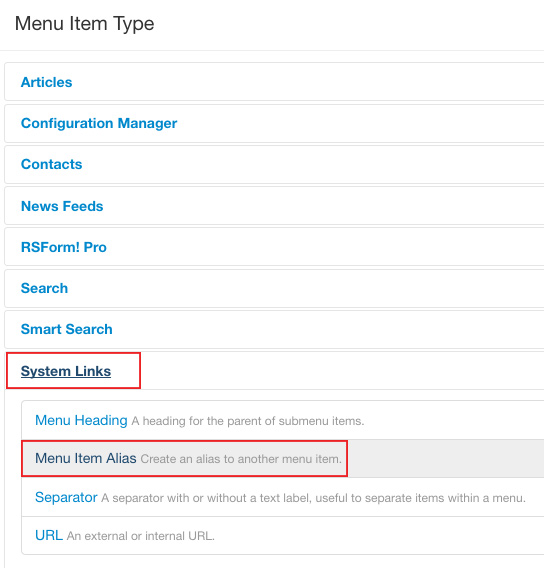Viewport: 544px width, 568px height.
Task: Expand the News Feeds section
Action: (x=62, y=206)
